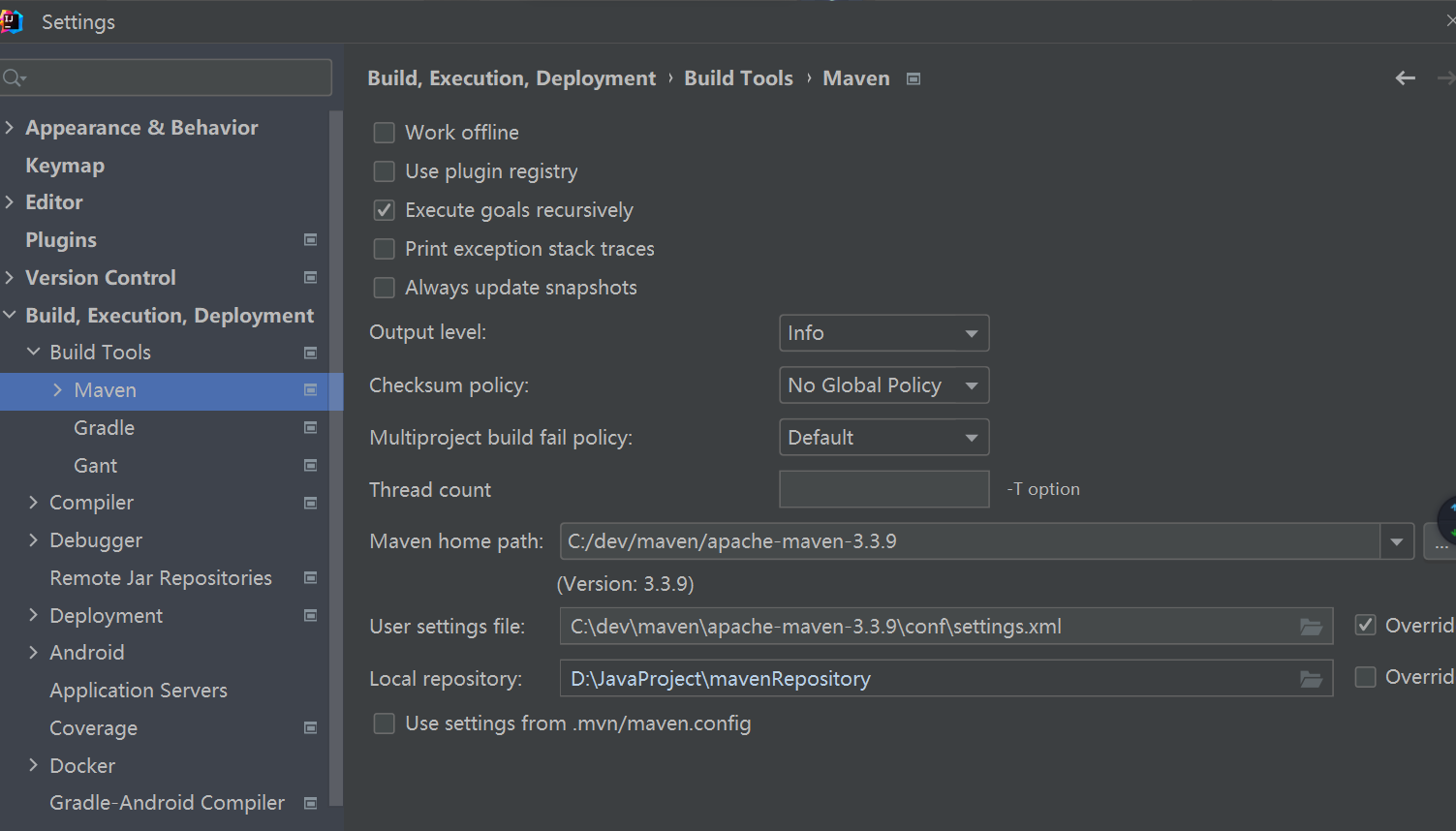Click the project-scope icon next to Coverage
Screen dimensions: 1456x831
coord(310,728)
